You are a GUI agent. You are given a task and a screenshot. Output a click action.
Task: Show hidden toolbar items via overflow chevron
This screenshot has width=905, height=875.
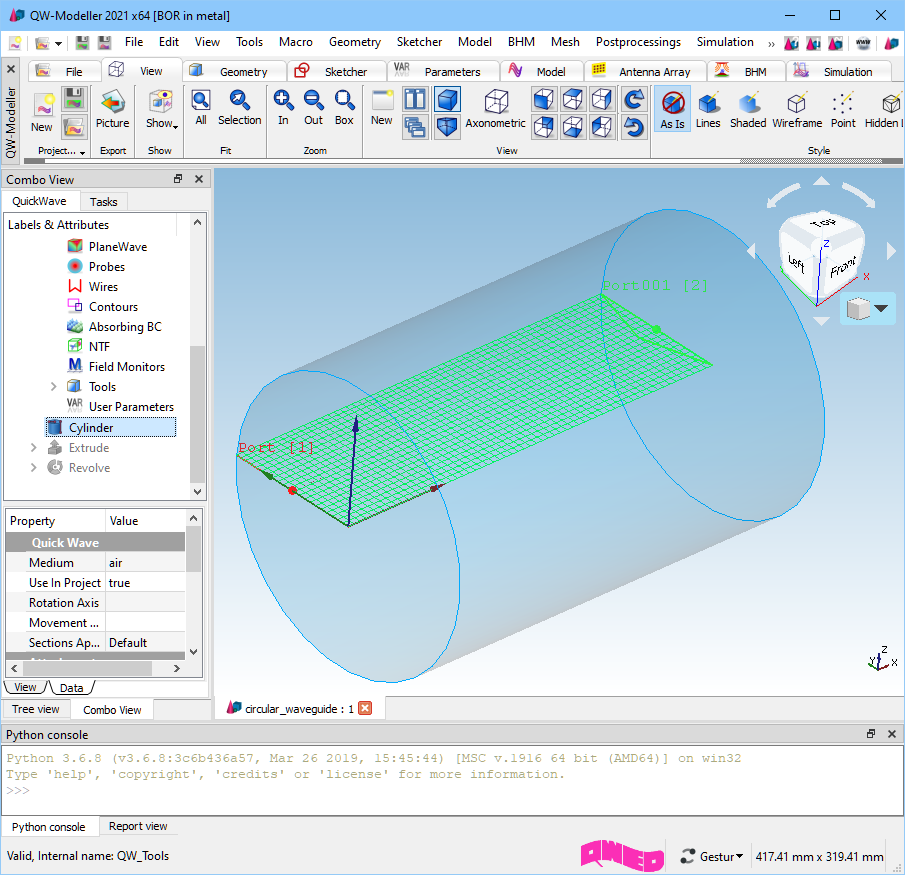[771, 44]
